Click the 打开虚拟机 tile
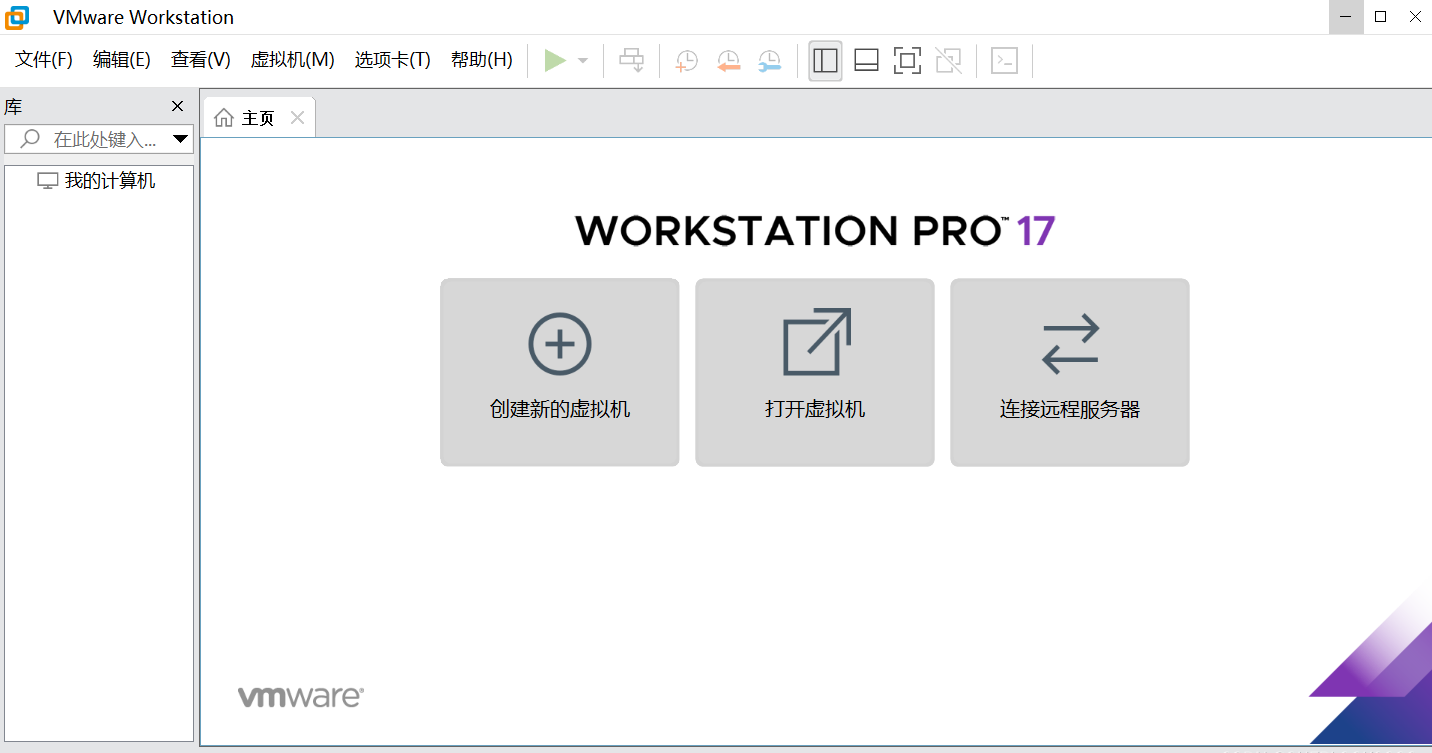This screenshot has width=1432, height=753. click(815, 372)
